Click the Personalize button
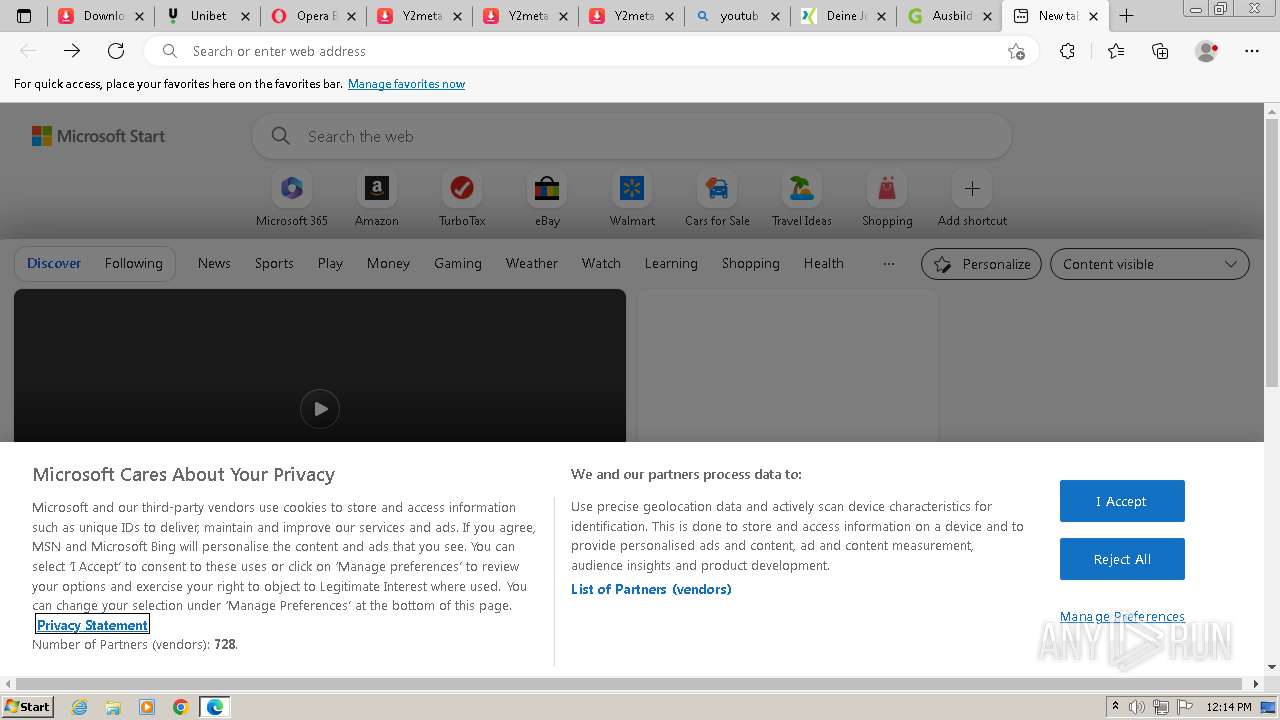Viewport: 1280px width, 720px height. (981, 264)
